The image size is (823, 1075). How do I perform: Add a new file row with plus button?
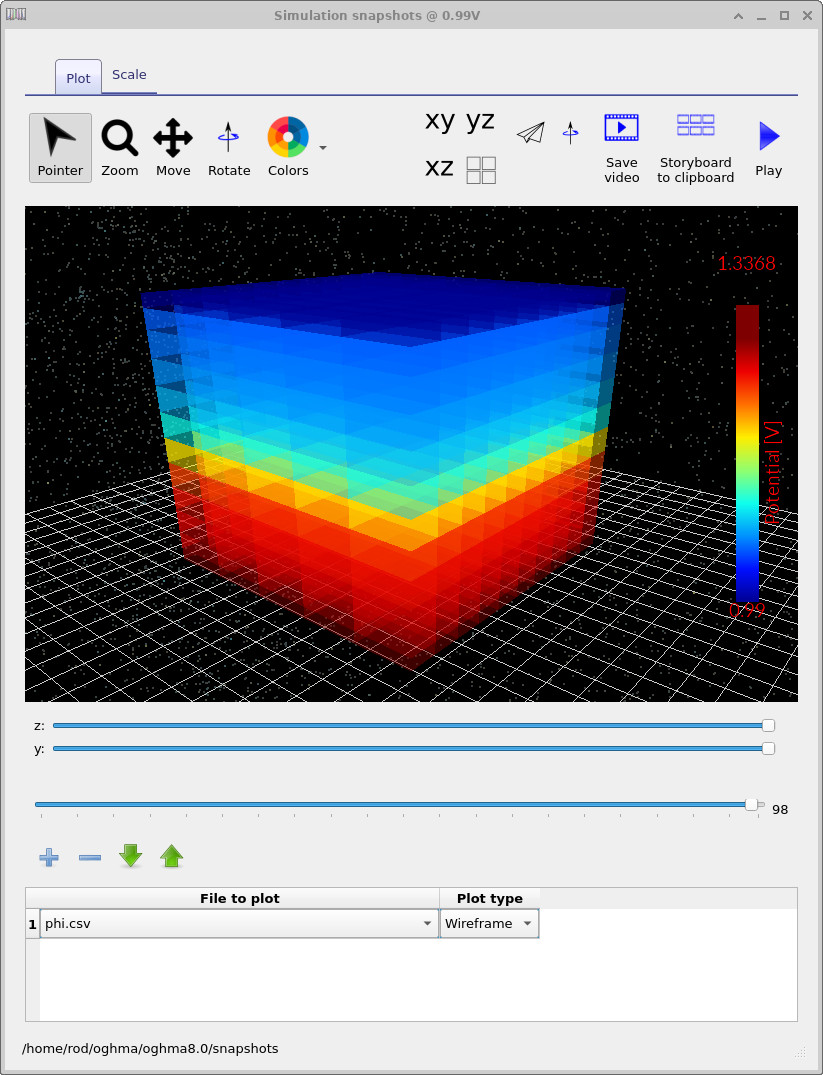coord(48,857)
